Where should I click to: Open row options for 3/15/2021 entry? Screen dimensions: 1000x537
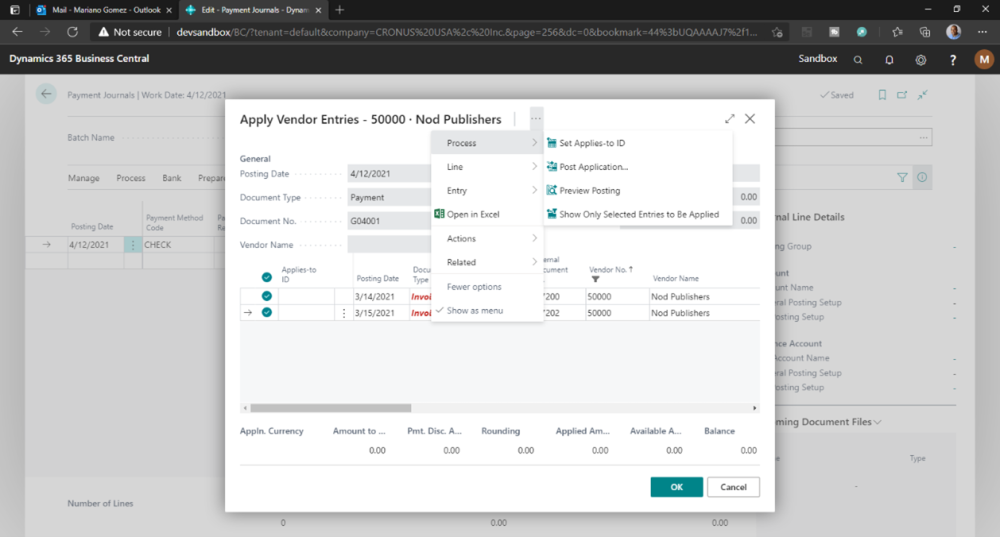pos(344,313)
